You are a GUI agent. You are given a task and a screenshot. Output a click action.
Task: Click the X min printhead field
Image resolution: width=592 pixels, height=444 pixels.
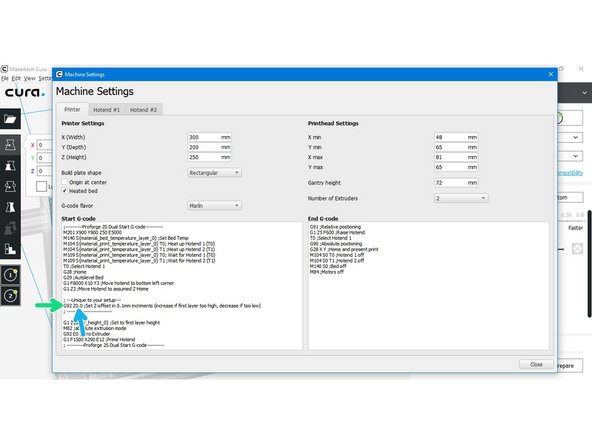pos(456,137)
